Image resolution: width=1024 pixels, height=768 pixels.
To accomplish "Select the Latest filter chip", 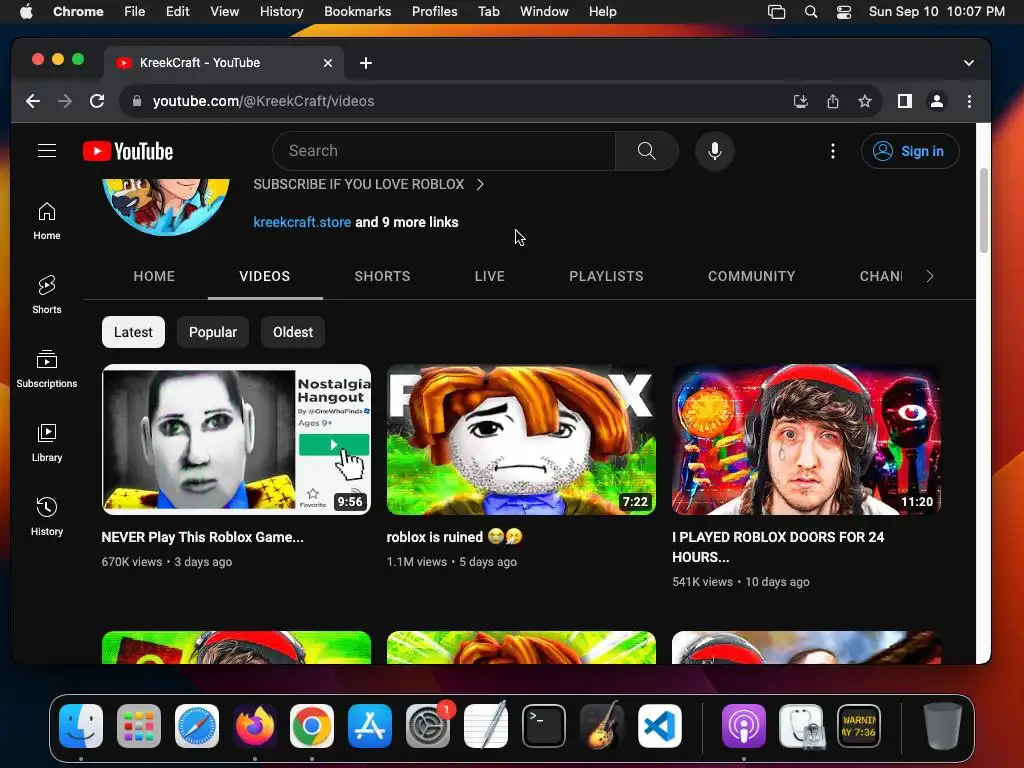I will [133, 332].
